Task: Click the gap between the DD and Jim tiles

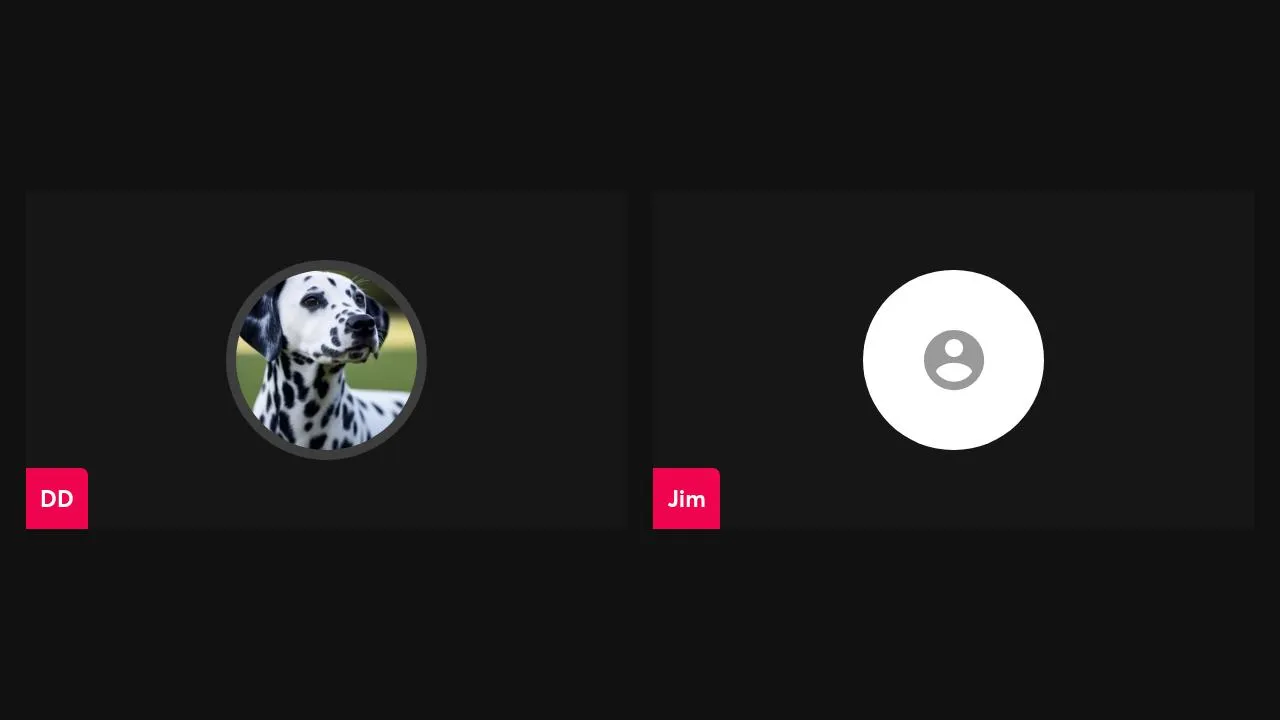Action: point(640,360)
